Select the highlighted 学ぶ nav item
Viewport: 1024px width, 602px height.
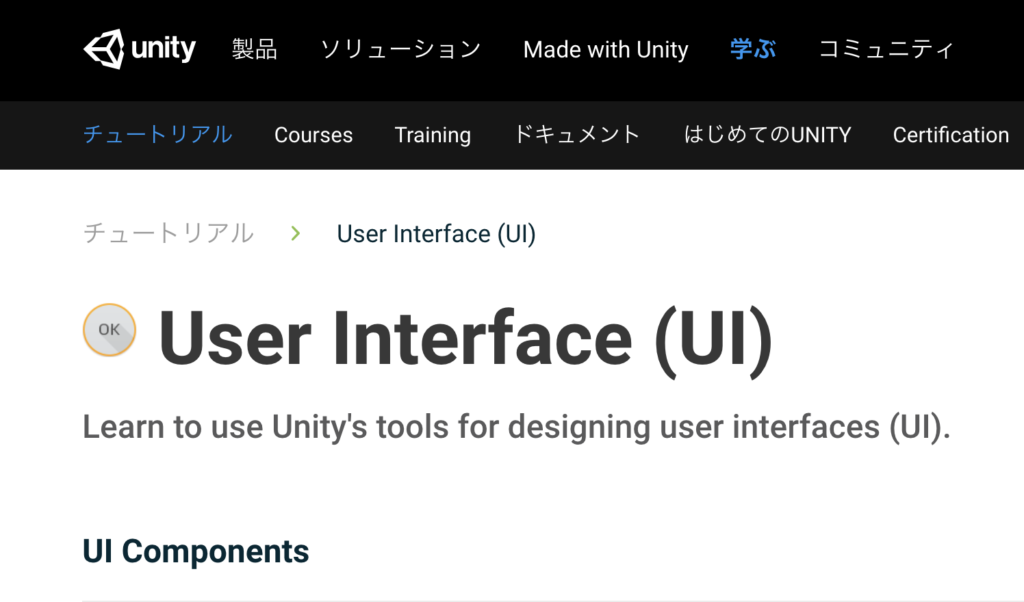click(x=753, y=50)
